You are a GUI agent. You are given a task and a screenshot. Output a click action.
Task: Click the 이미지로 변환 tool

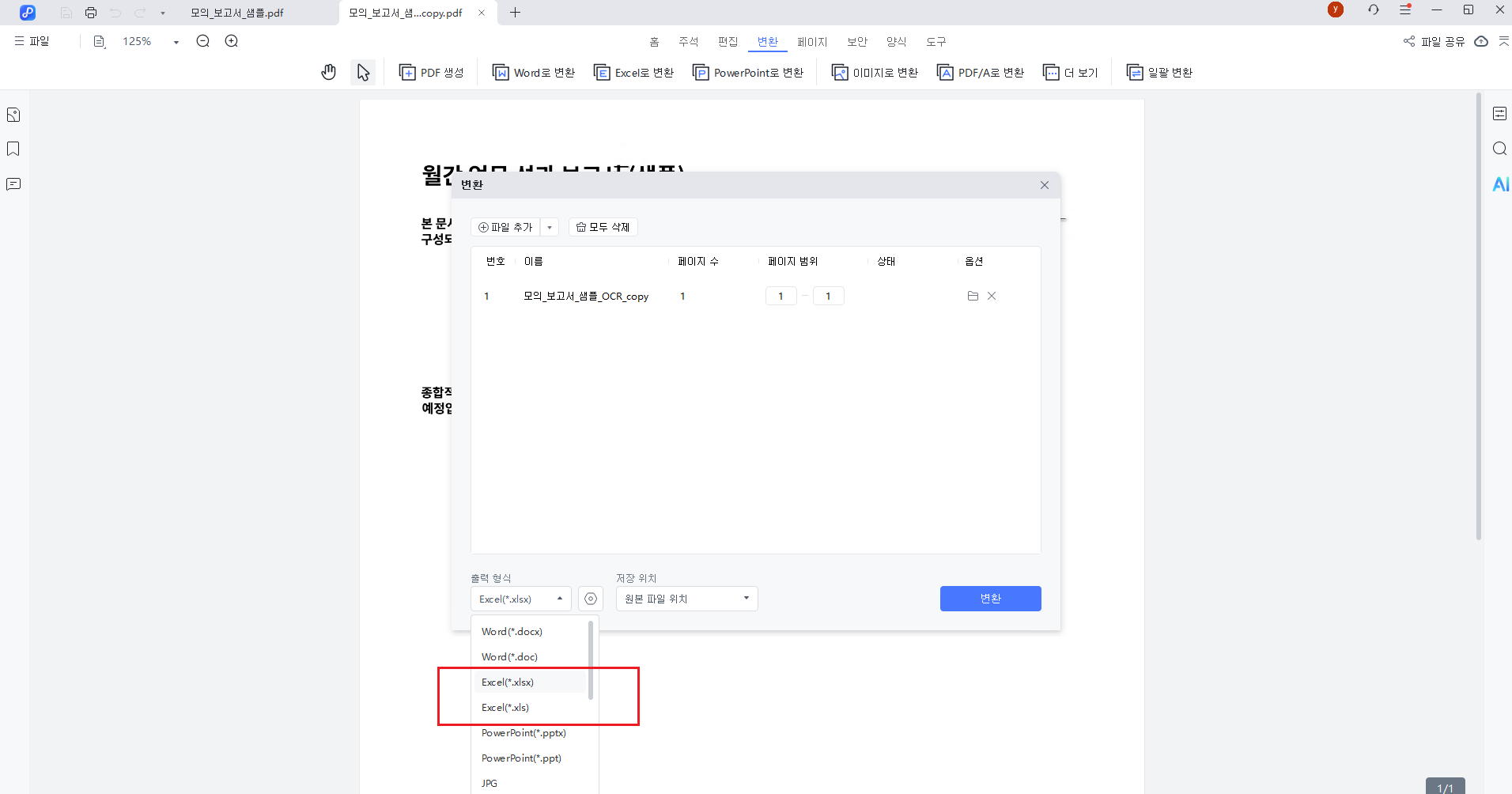873,72
